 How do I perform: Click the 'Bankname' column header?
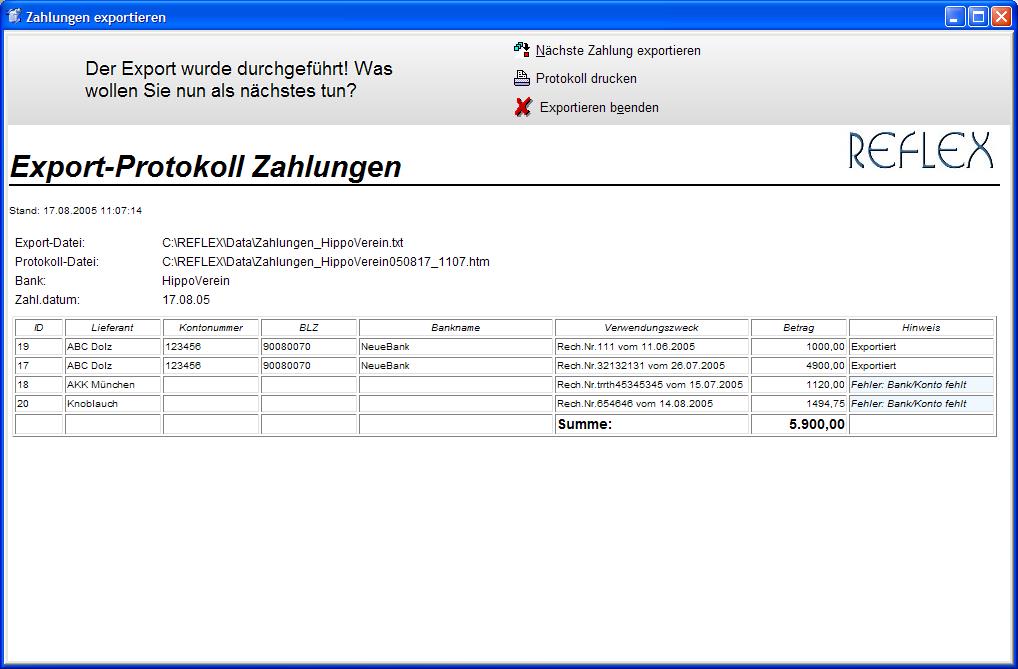(x=456, y=328)
